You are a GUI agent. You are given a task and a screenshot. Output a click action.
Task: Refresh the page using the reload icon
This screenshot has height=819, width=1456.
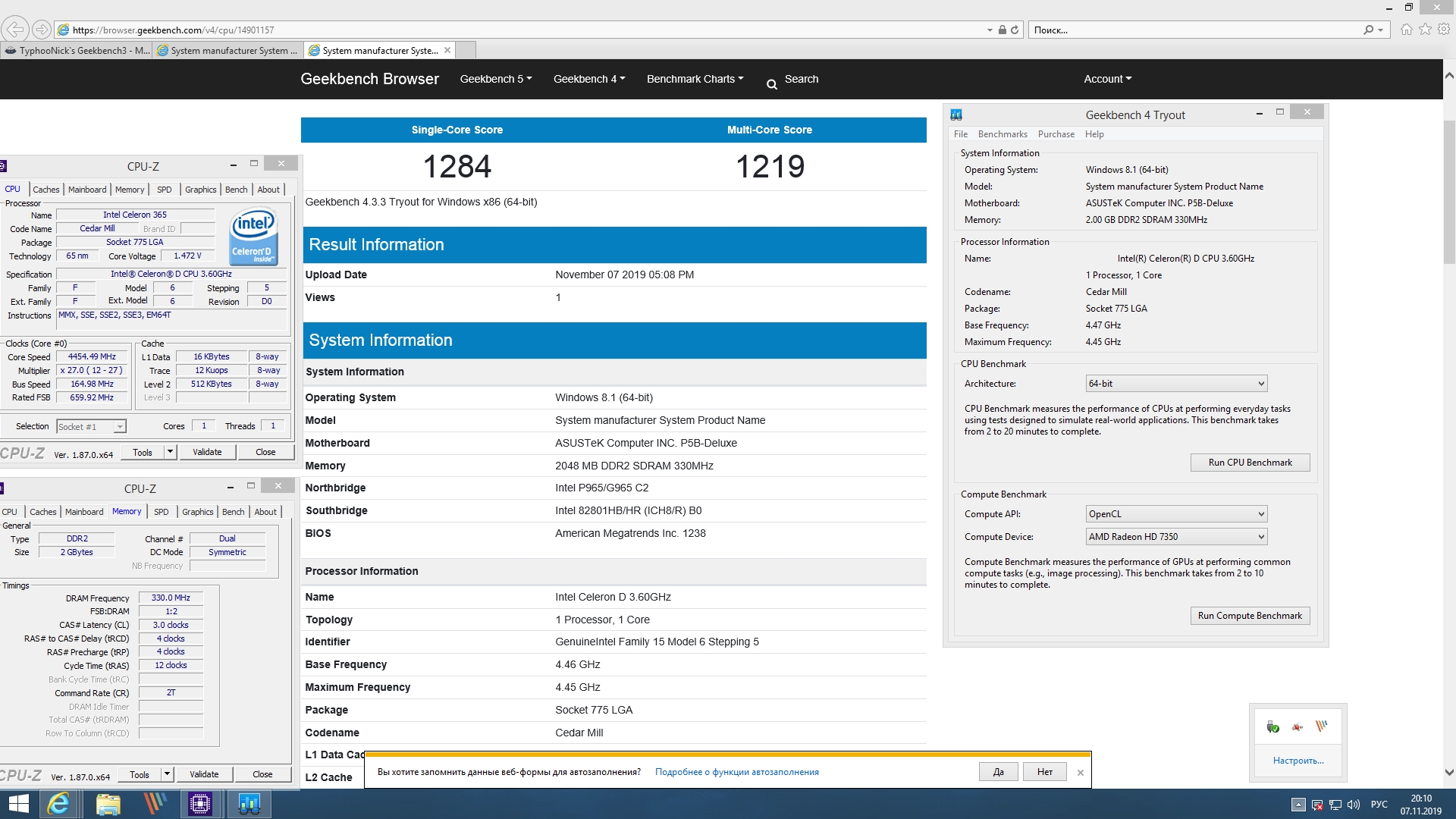pos(1015,30)
